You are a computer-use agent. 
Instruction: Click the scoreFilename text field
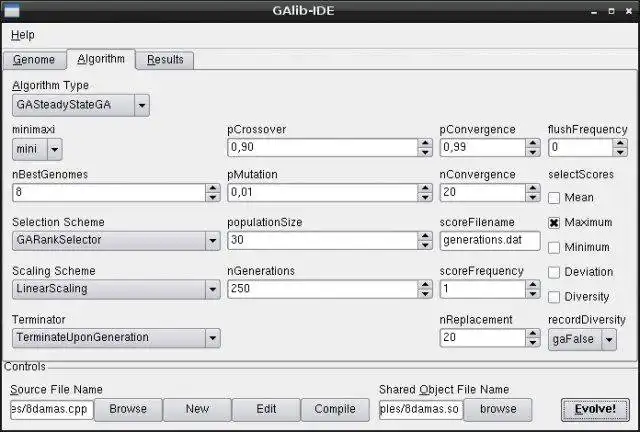click(489, 241)
